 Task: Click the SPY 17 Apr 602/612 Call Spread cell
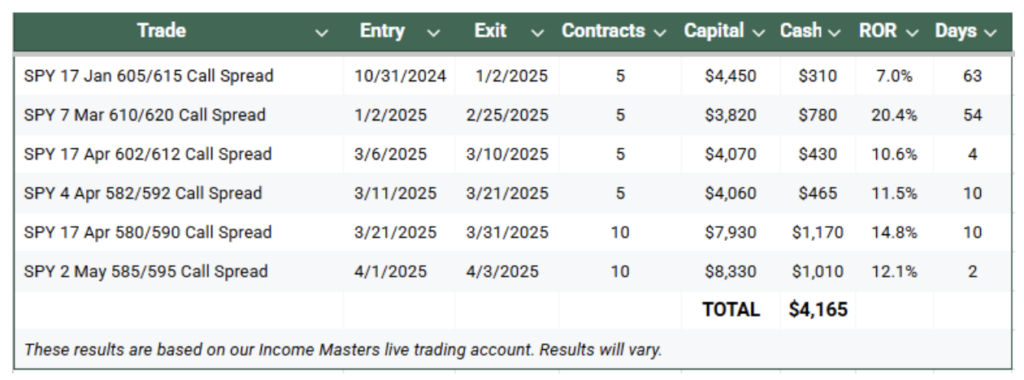tap(178, 155)
